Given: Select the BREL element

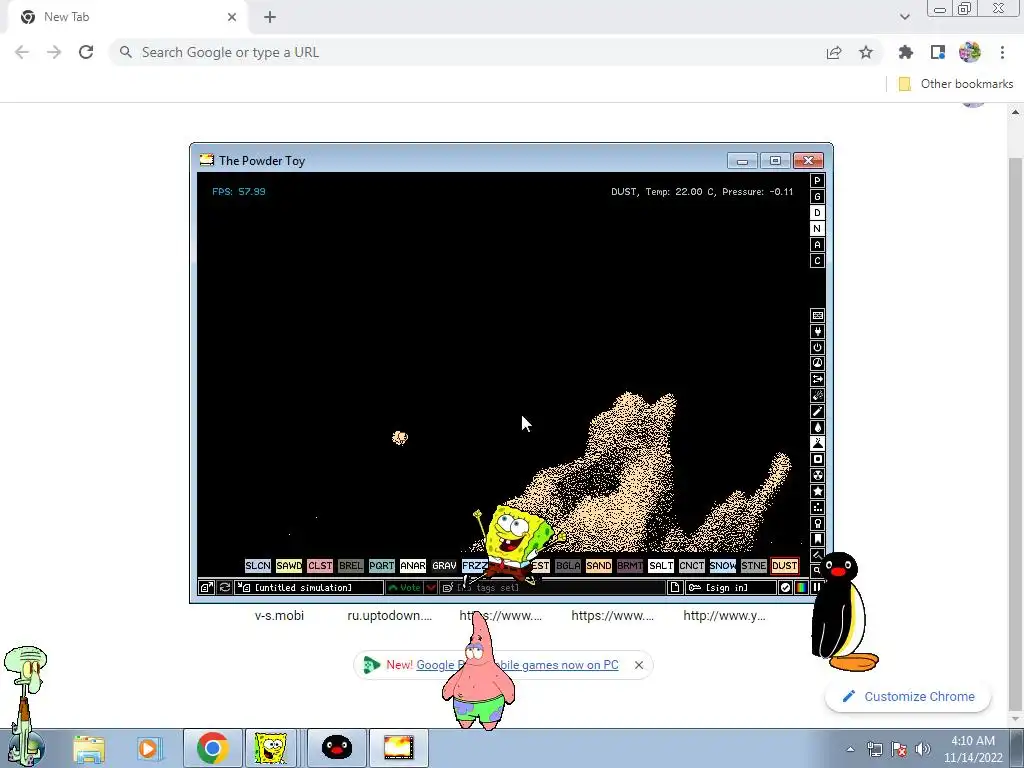Looking at the screenshot, I should click(x=351, y=566).
